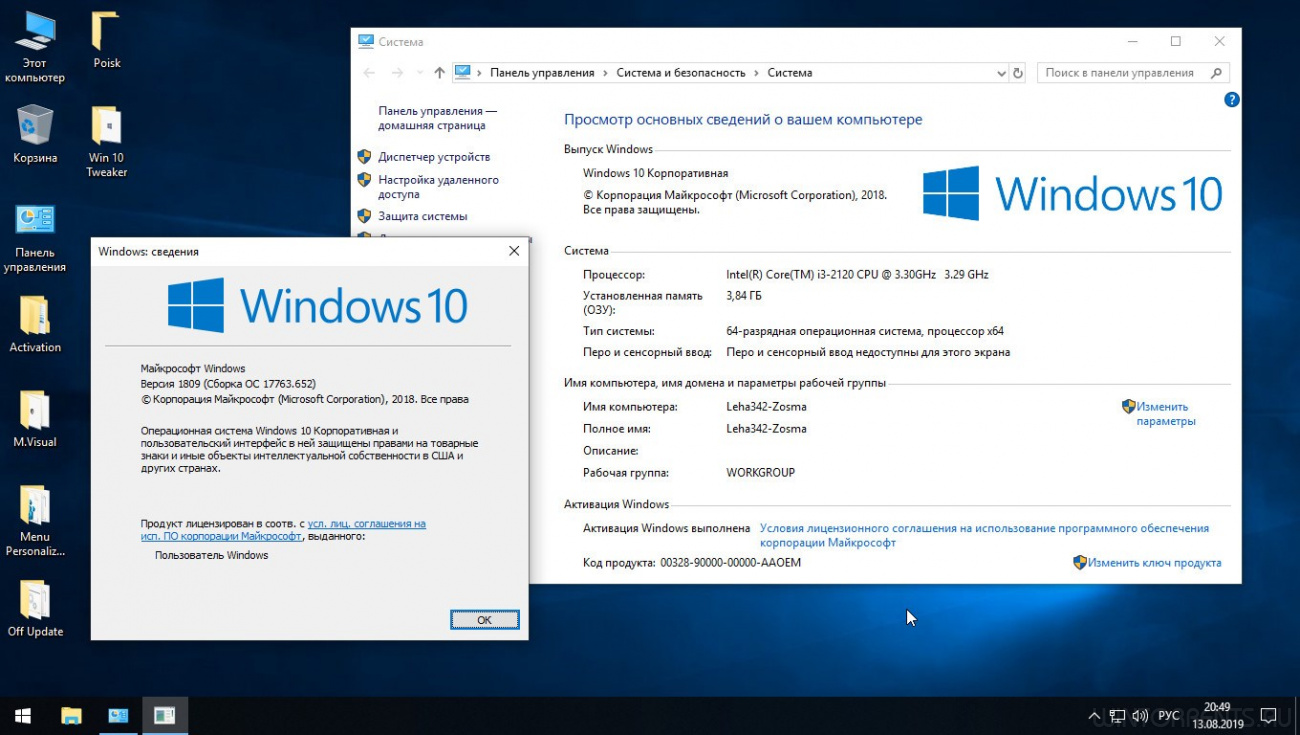The image size is (1300, 735).
Task: Open the Windows Start menu
Action: tap(23, 716)
